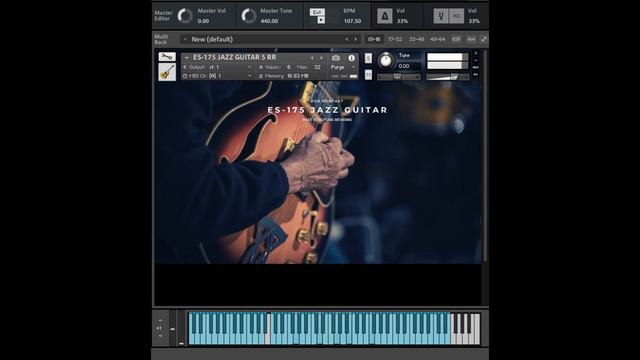
Task: Open the Purge dropdown menu
Action: [343, 67]
